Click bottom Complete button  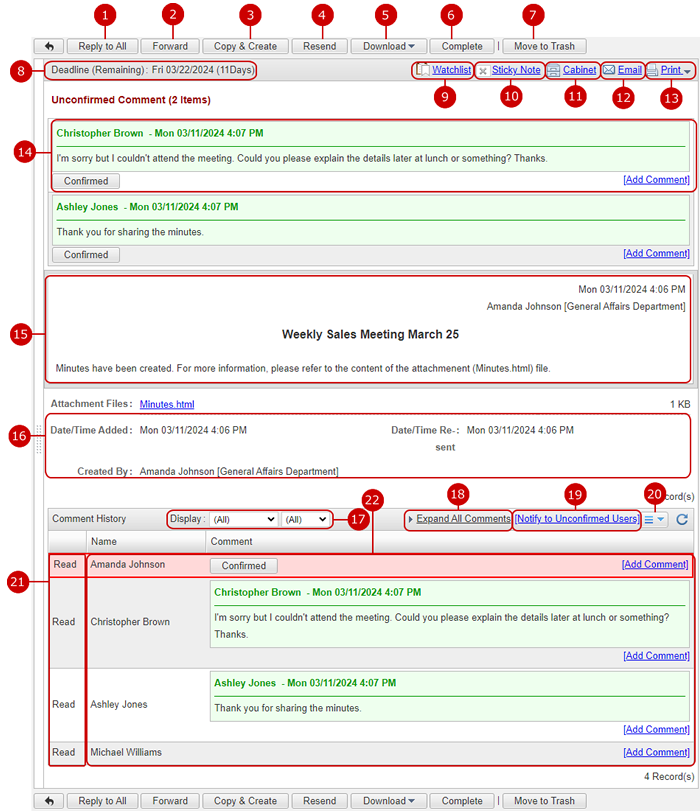tap(462, 801)
